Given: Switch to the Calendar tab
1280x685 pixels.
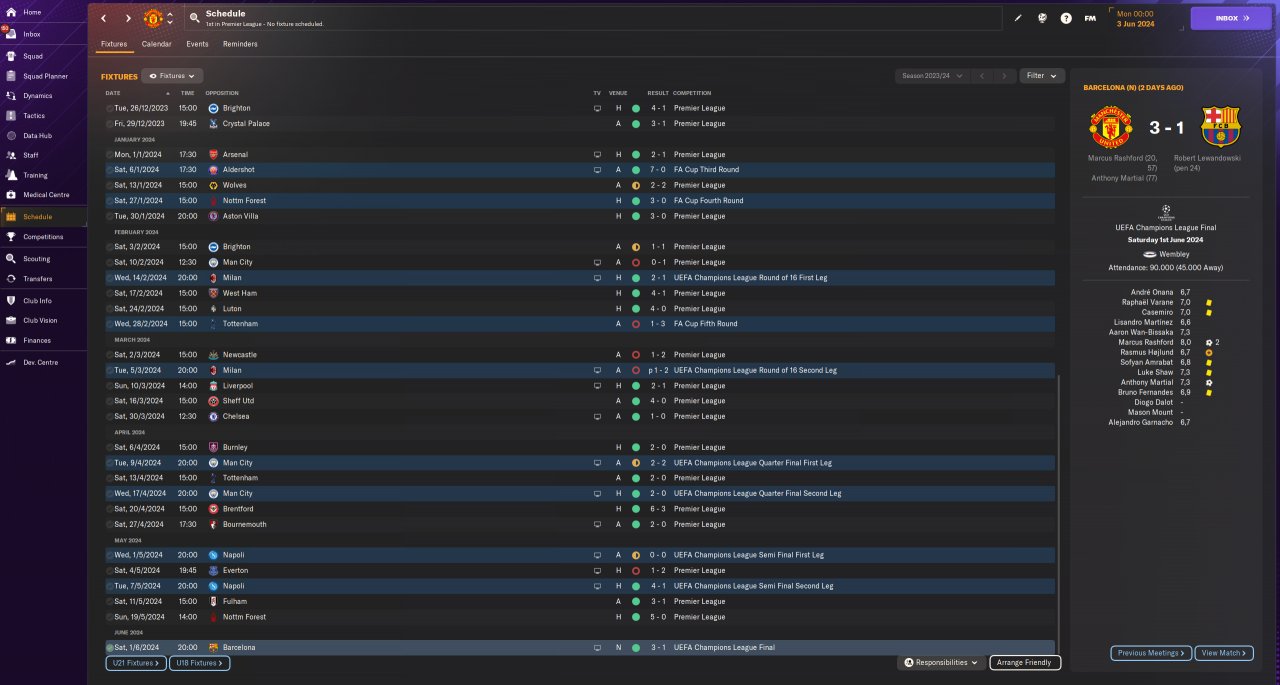Looking at the screenshot, I should click(x=157, y=44).
